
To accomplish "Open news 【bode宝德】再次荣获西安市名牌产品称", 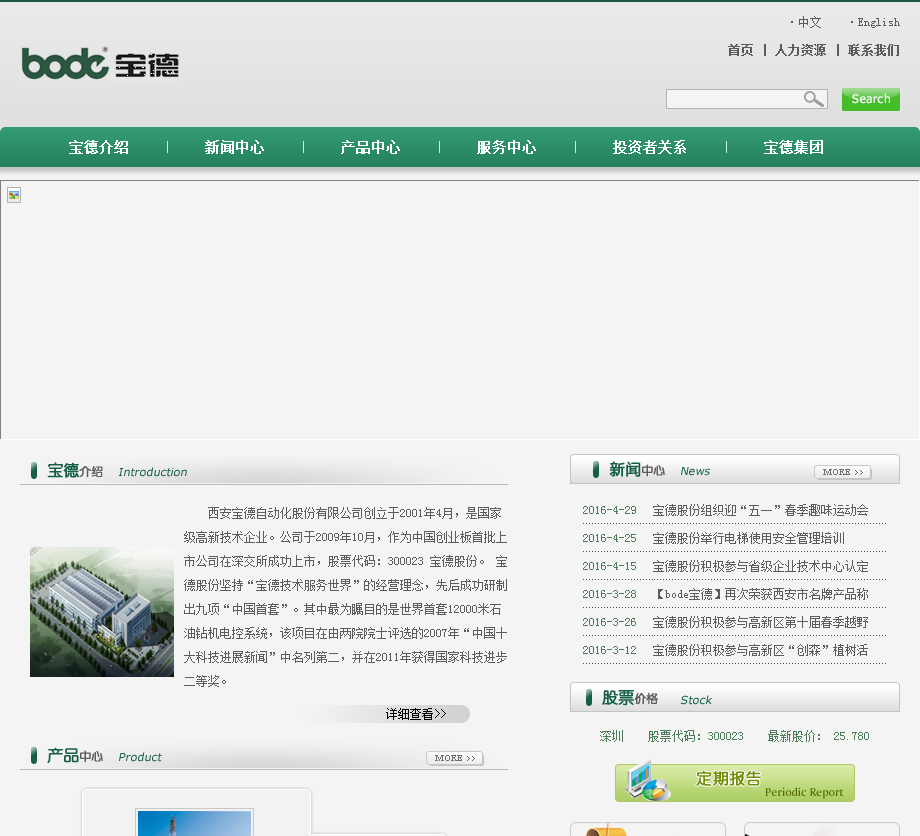I will tap(760, 594).
